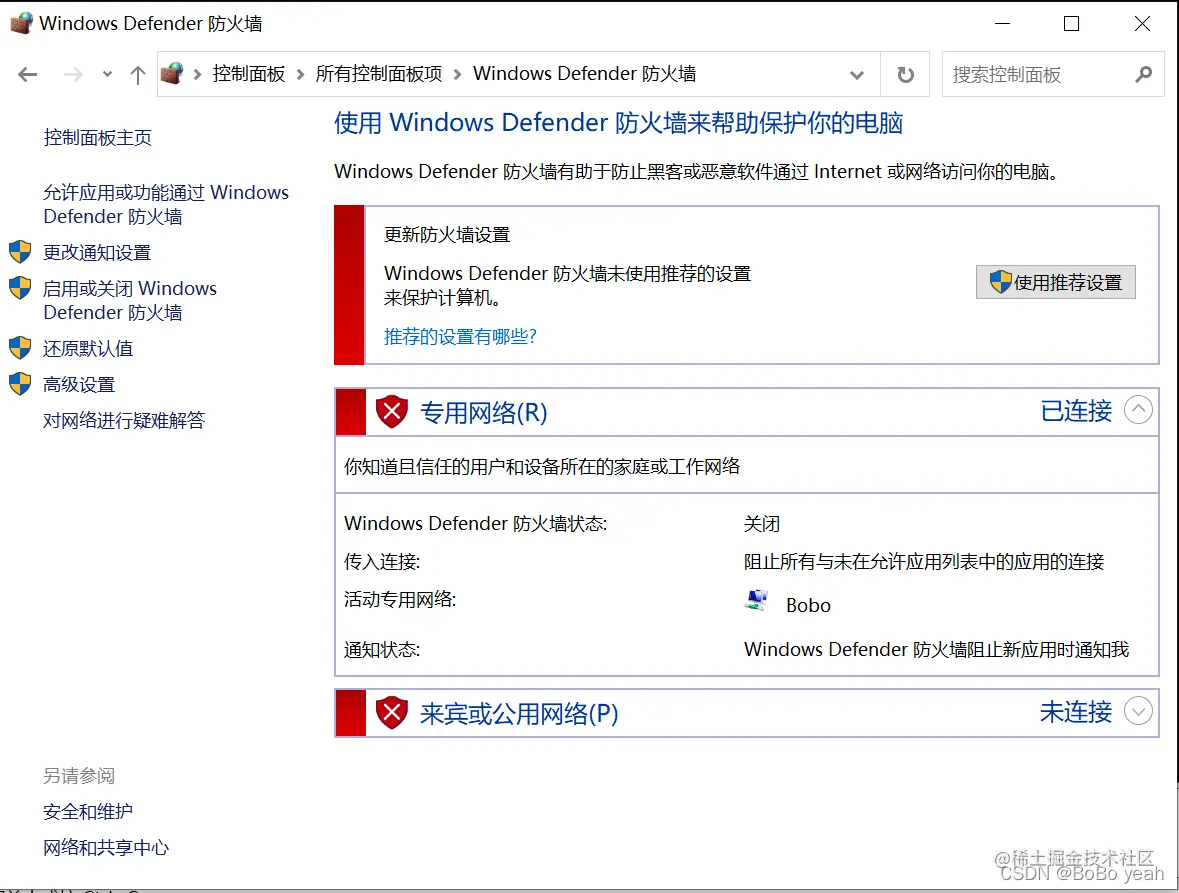Open 网络和共享中心 link
Viewport: 1179px width, 893px height.
coord(106,848)
